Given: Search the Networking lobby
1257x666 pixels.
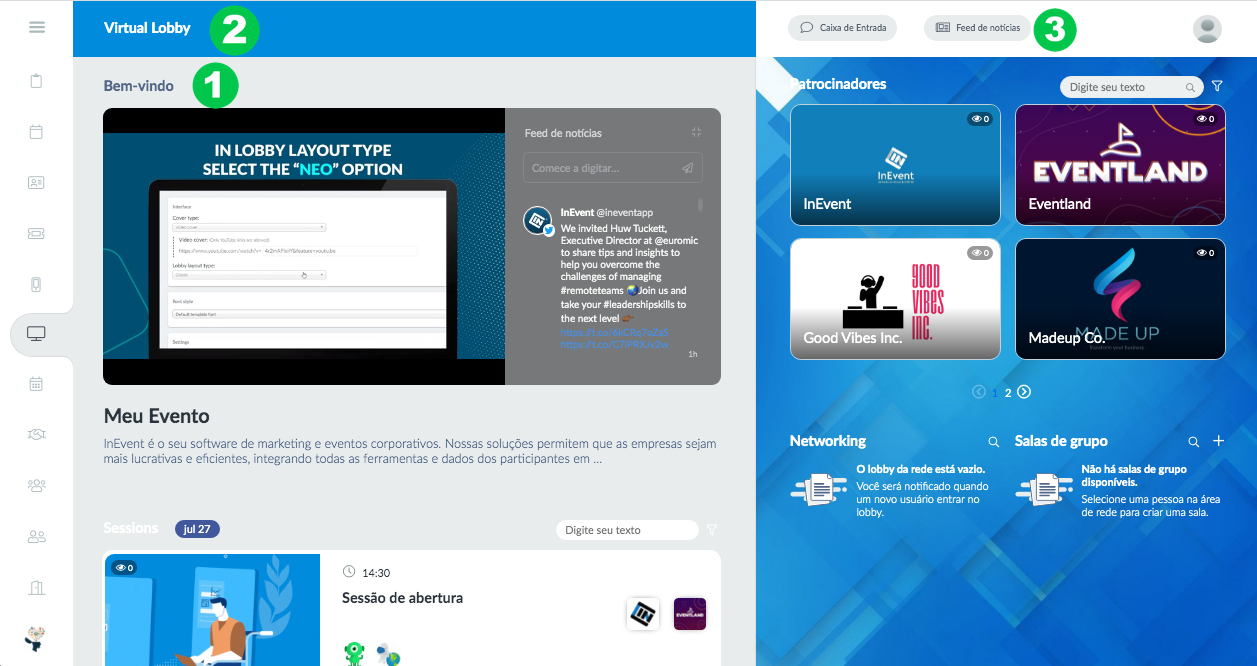Looking at the screenshot, I should point(993,441).
